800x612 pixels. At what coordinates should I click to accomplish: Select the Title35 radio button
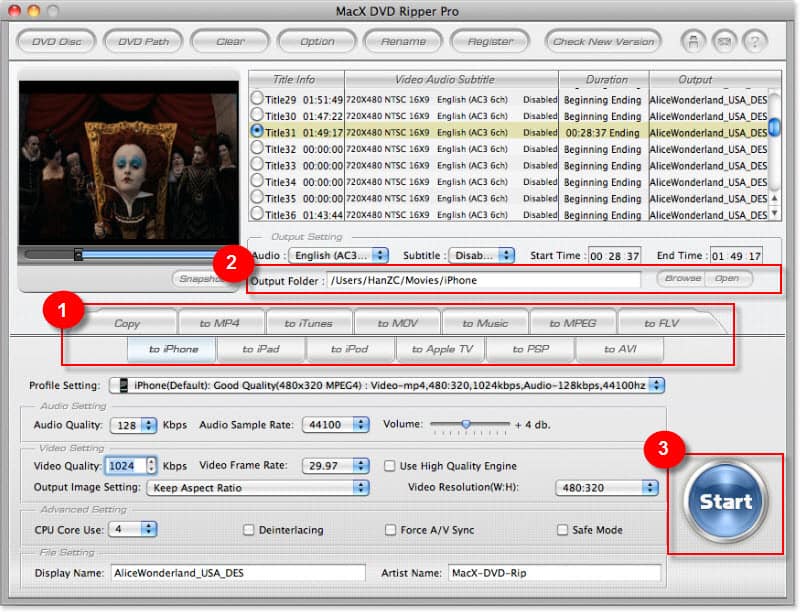257,196
